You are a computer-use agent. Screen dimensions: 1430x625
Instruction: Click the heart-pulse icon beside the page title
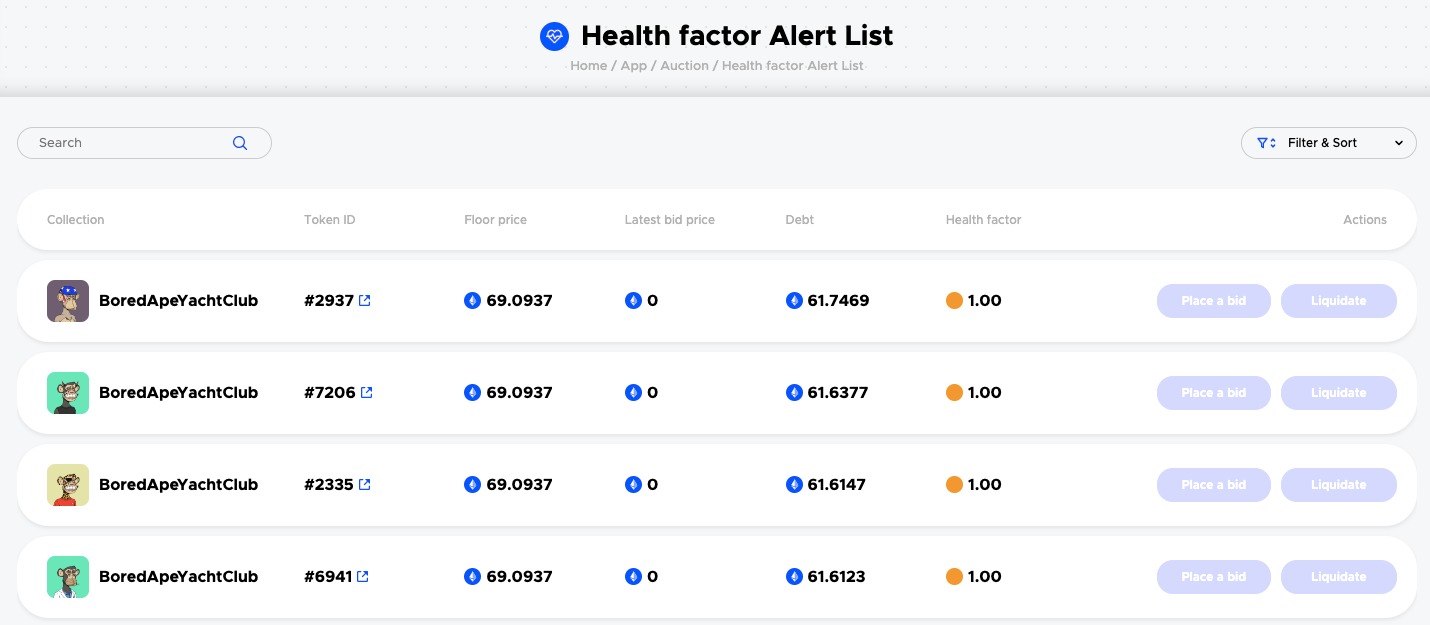(554, 37)
